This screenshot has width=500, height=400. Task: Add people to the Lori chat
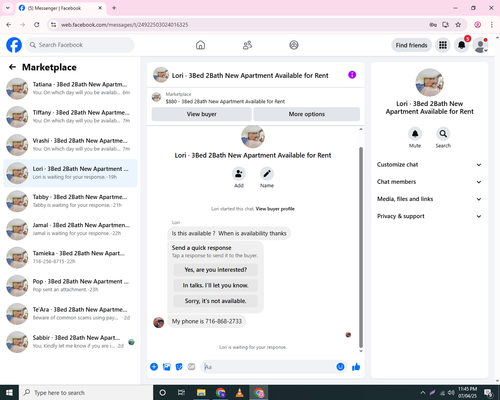(x=239, y=174)
